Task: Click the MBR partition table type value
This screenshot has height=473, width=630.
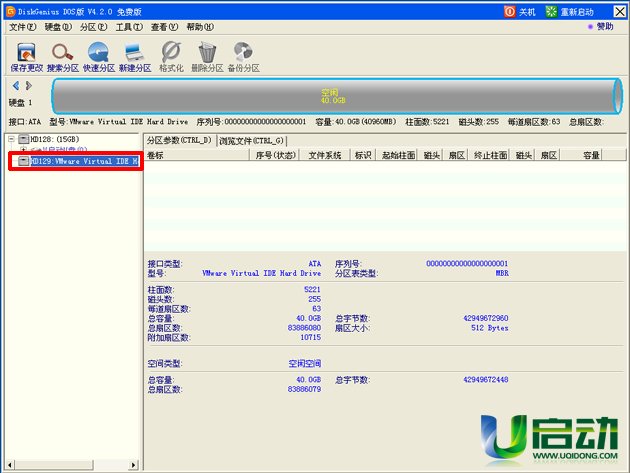Action: click(x=502, y=273)
